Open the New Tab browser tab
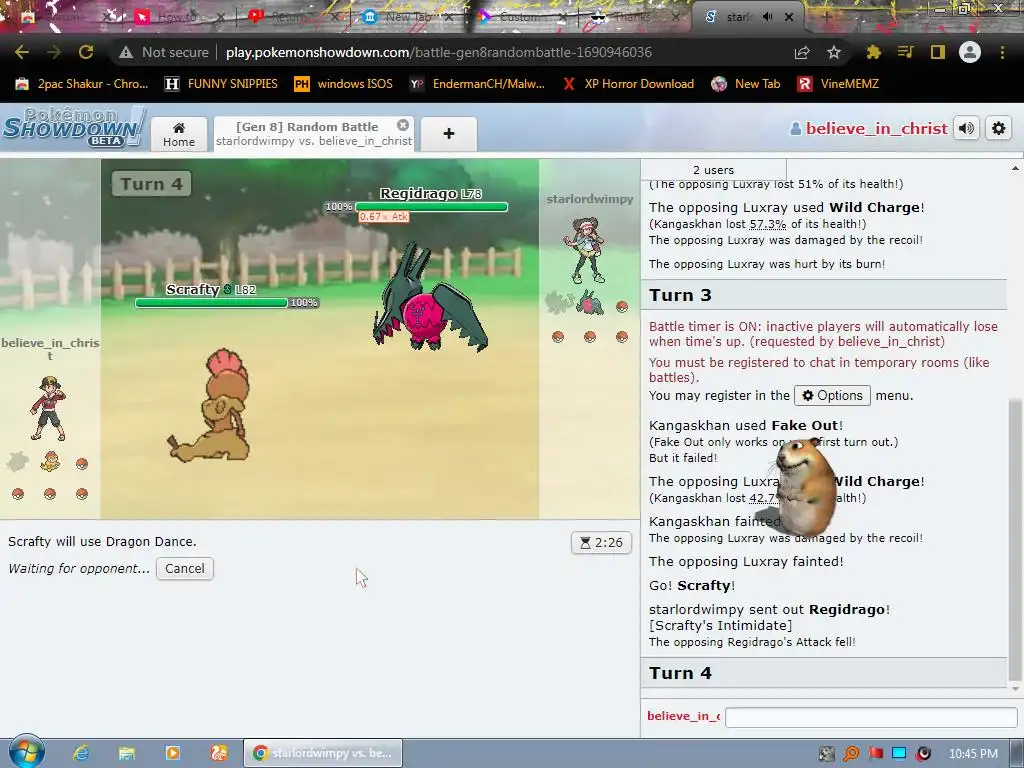The image size is (1024, 768). pyautogui.click(x=408, y=17)
